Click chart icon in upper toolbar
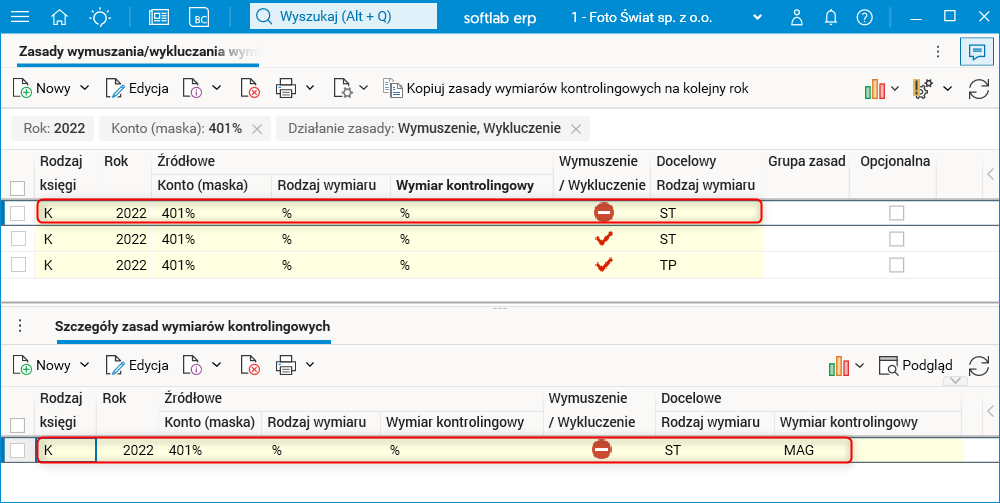Screen dimensions: 1000x503 (874, 89)
